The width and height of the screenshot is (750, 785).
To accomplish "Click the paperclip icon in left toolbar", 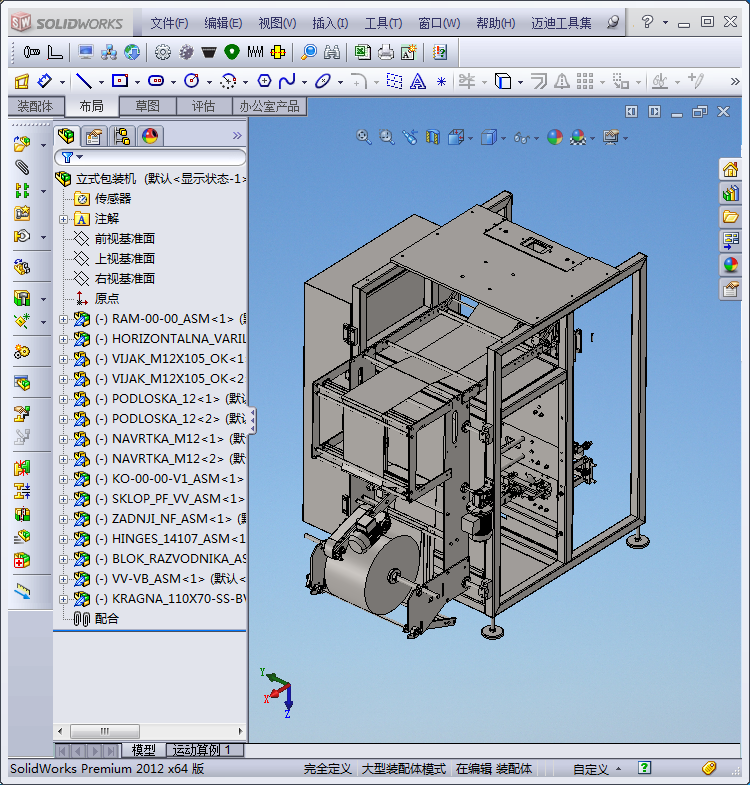I will click(22, 167).
